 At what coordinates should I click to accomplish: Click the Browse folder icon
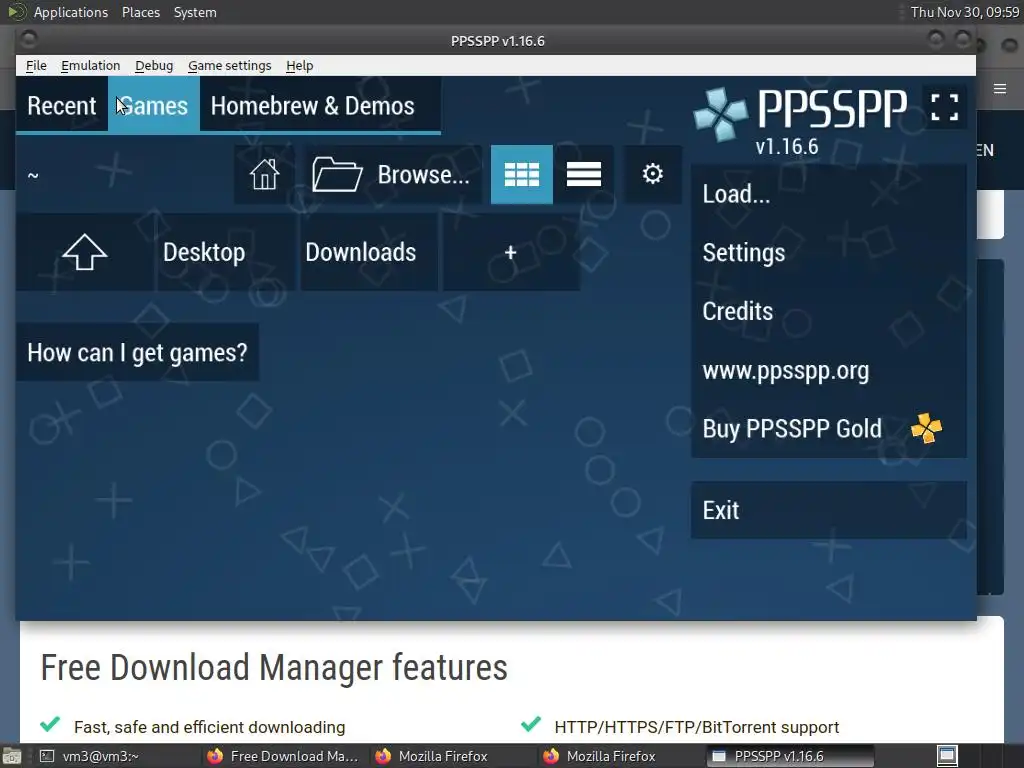click(x=337, y=174)
